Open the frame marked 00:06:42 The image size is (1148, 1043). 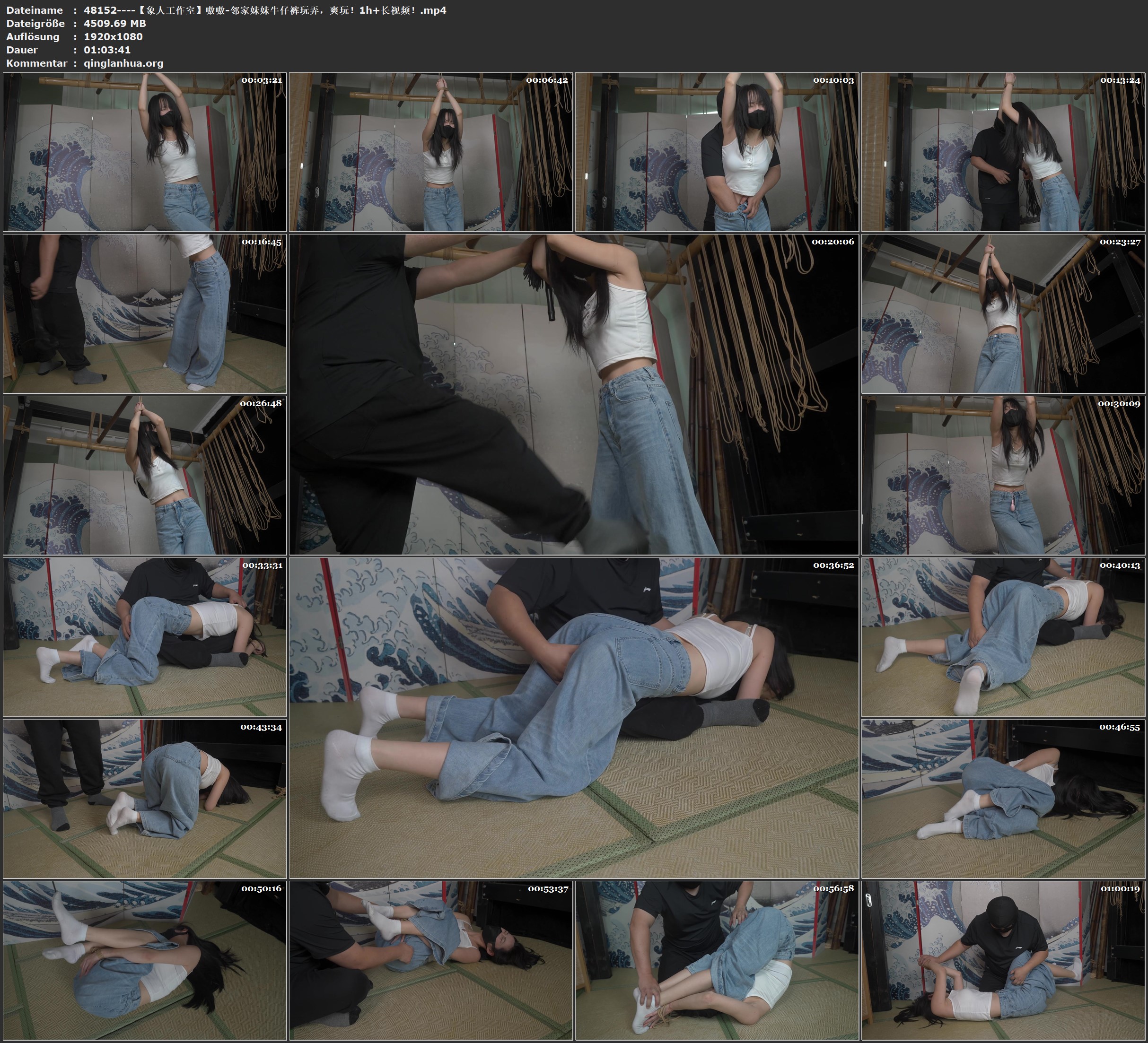(x=430, y=151)
